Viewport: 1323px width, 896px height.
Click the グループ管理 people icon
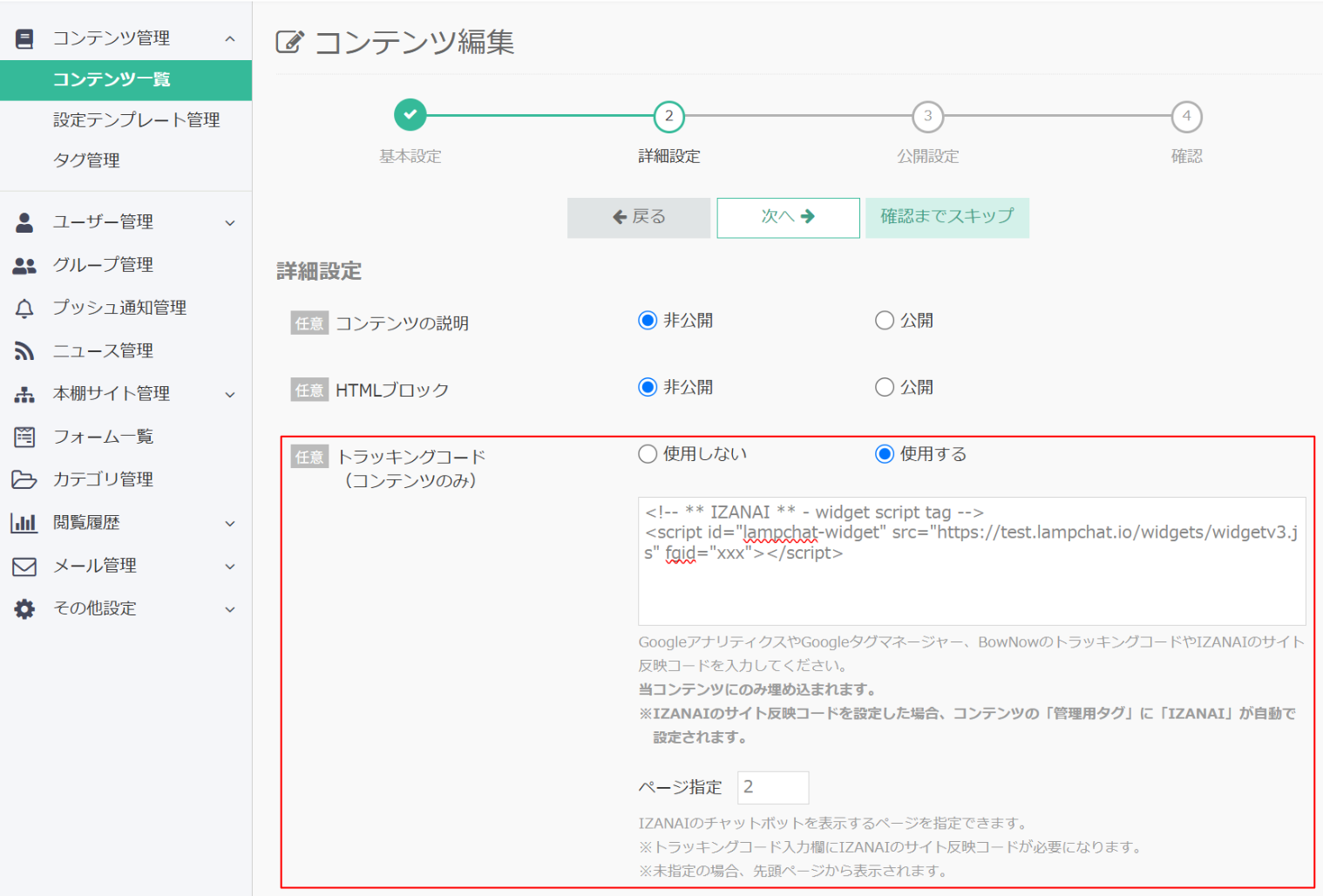pos(24,265)
